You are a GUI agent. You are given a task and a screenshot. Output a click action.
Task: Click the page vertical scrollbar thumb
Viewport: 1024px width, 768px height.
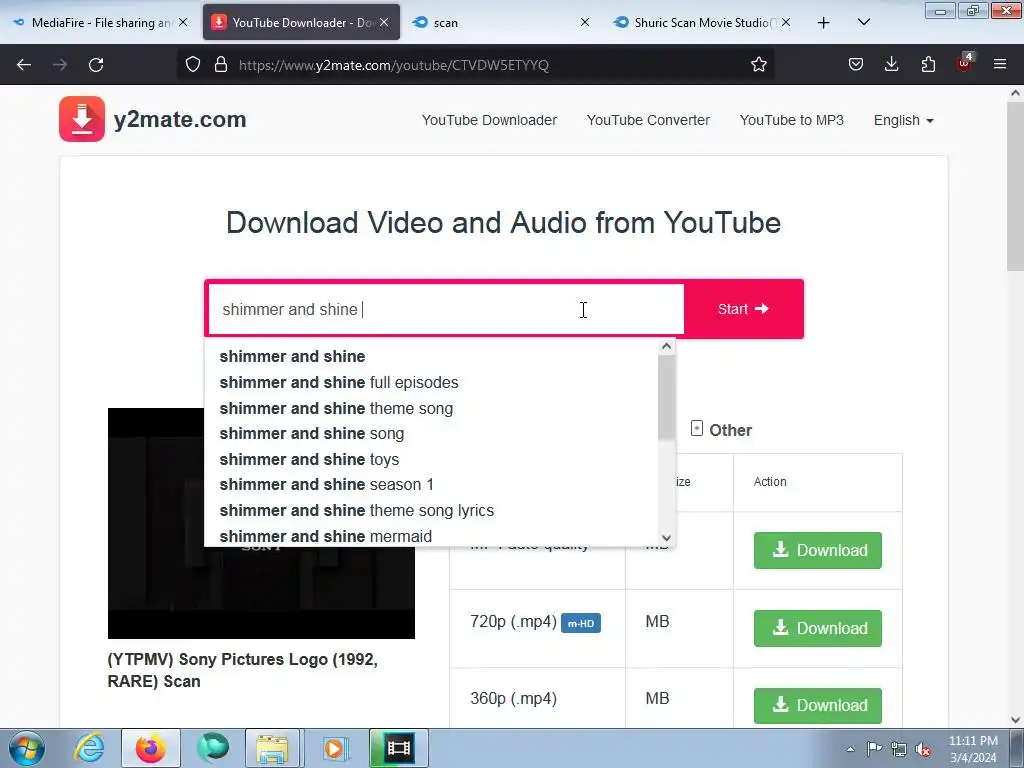point(1015,185)
